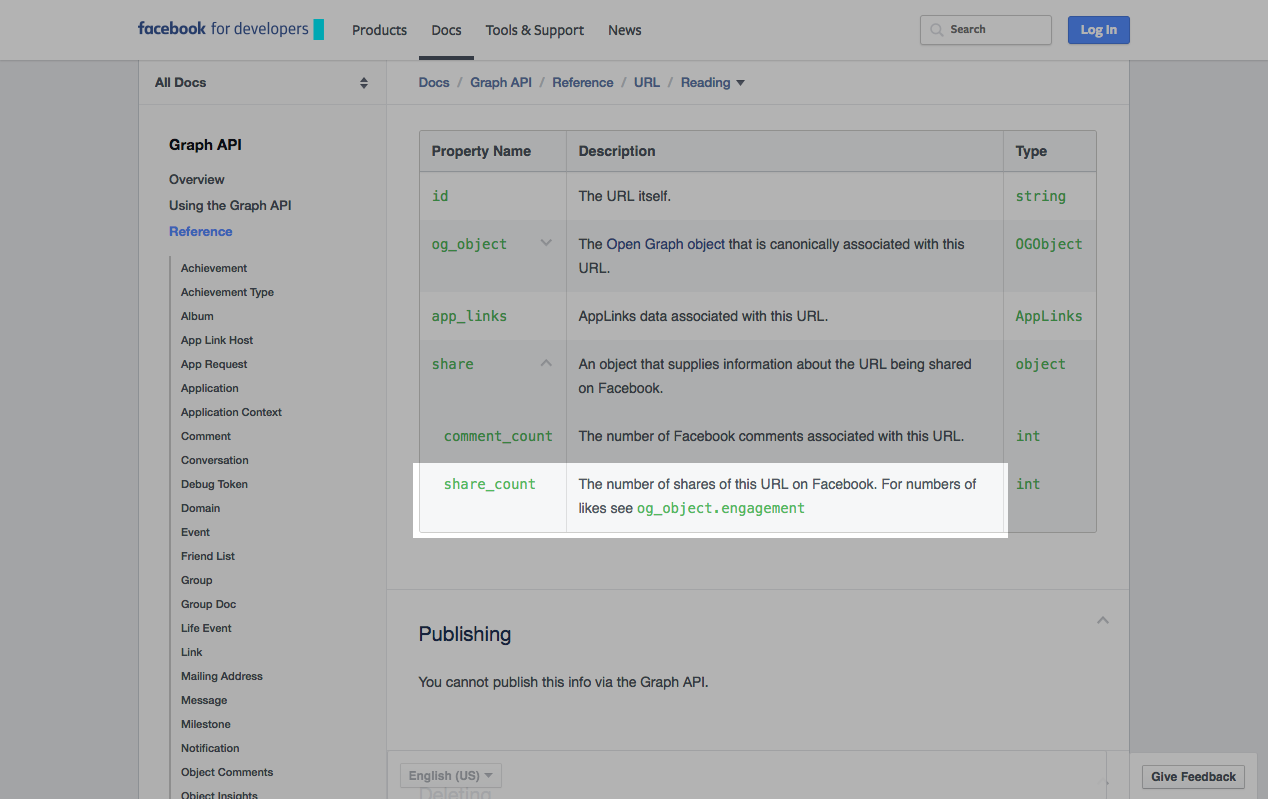Open the Tools & Support menu

[534, 30]
